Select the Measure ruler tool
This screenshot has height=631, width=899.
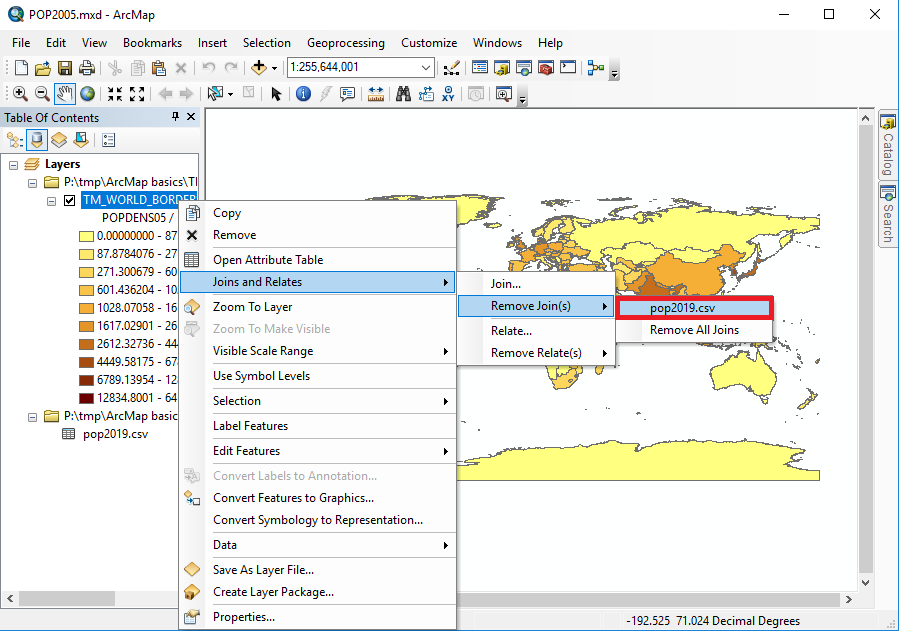(x=376, y=93)
